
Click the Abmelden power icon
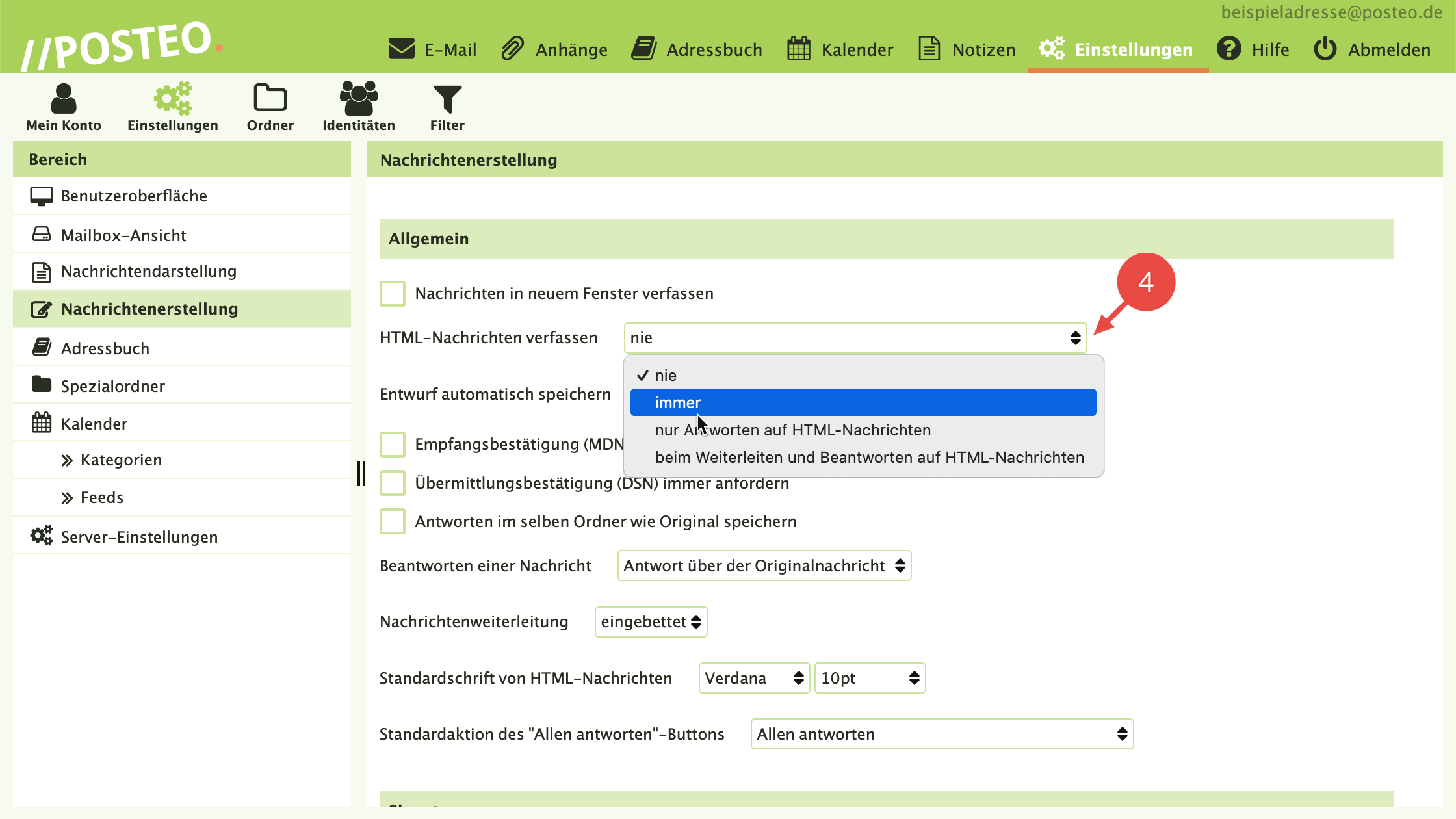[1325, 49]
